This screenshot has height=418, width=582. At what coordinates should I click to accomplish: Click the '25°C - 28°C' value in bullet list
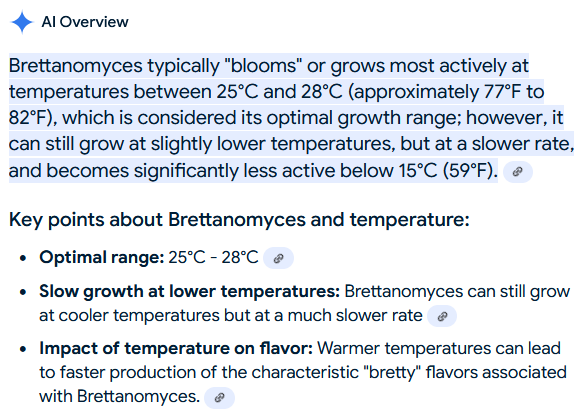[x=213, y=257]
